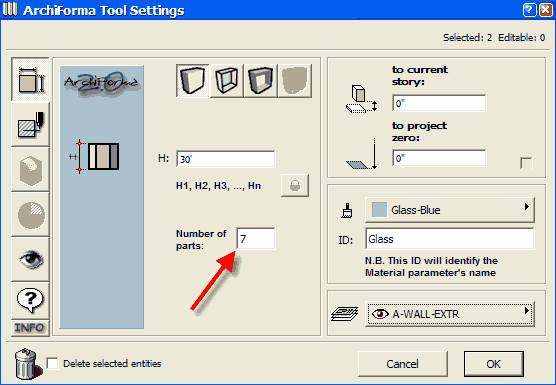Open the material and pen settings tab
The image size is (556, 385).
click(x=30, y=124)
